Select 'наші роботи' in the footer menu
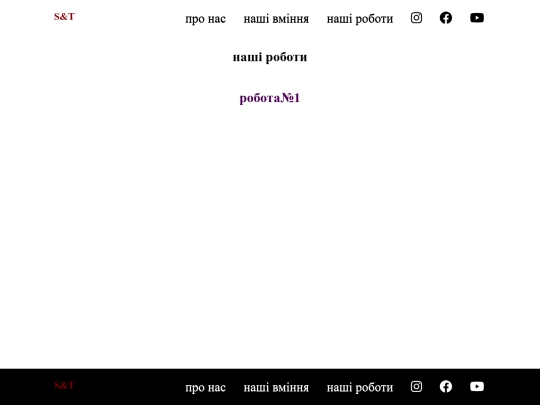Image resolution: width=540 pixels, height=405 pixels. coord(360,387)
